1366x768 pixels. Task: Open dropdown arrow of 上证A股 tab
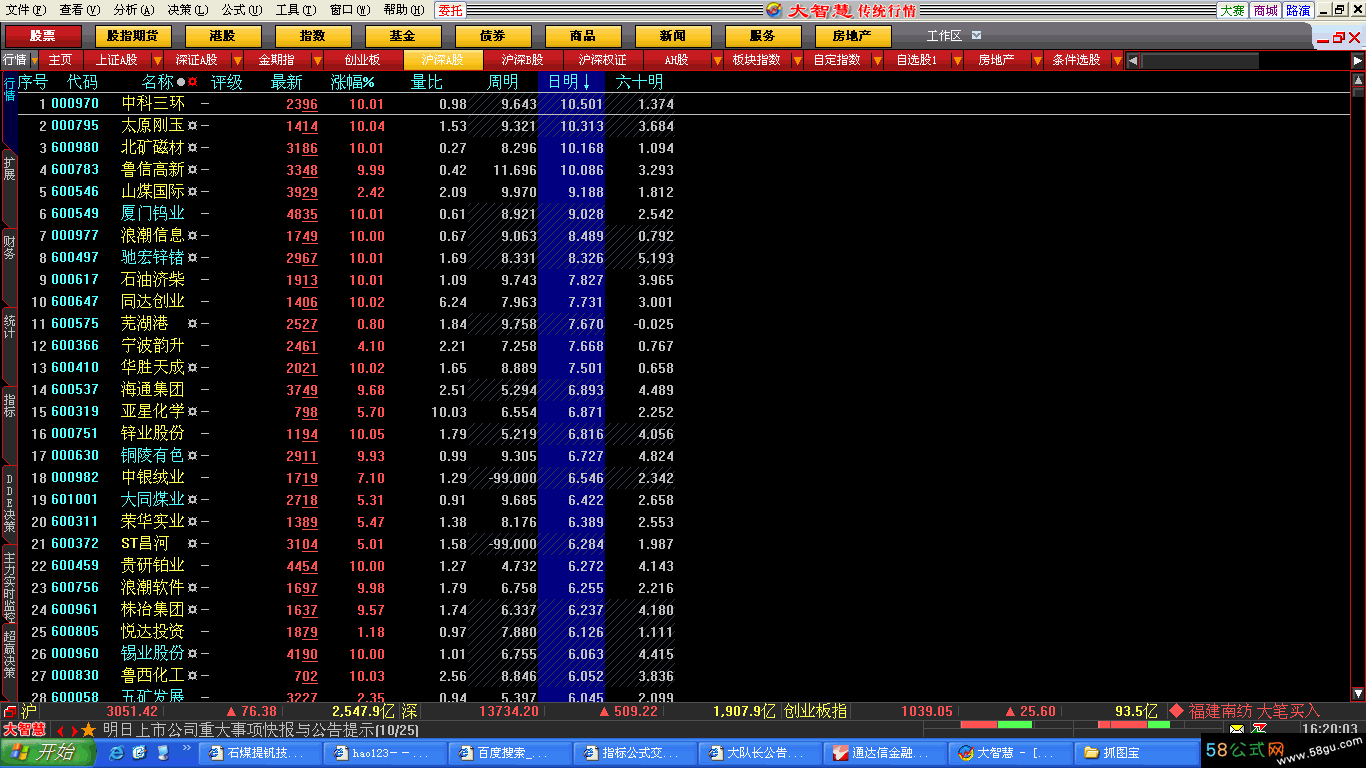(x=158, y=60)
